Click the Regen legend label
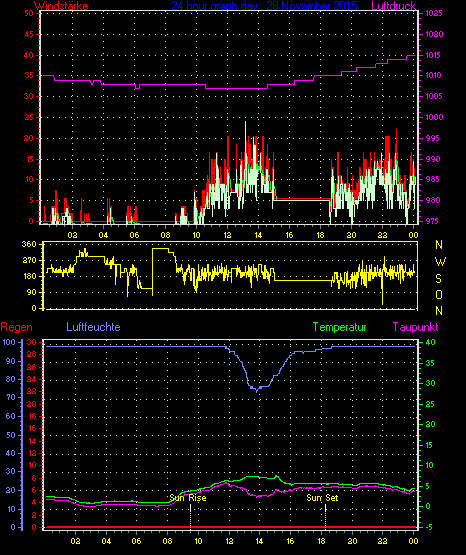The height and width of the screenshot is (555, 466). tap(16, 327)
